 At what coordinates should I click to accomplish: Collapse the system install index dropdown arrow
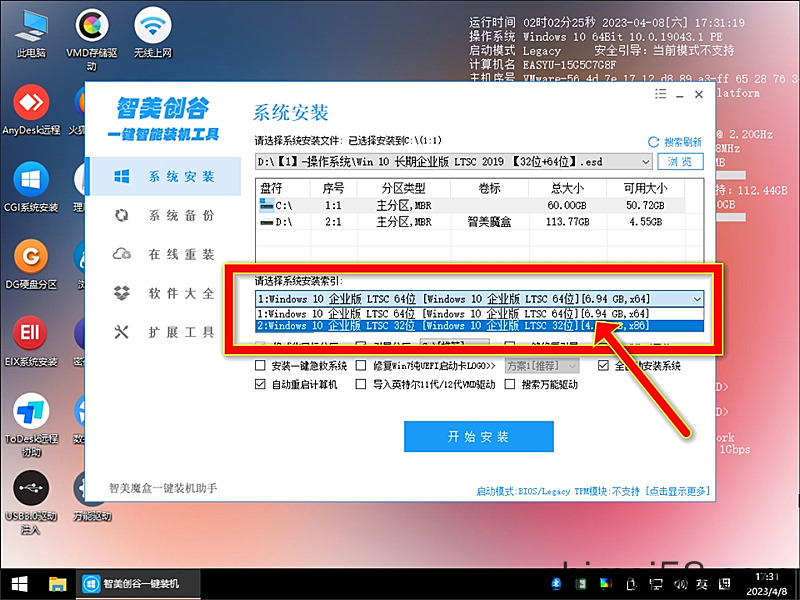(697, 299)
